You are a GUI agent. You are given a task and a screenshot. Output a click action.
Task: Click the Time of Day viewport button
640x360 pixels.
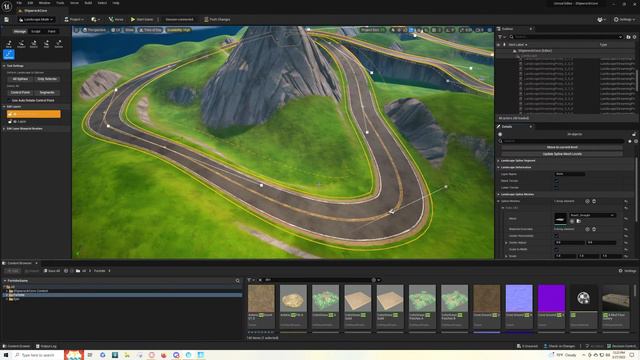point(150,30)
